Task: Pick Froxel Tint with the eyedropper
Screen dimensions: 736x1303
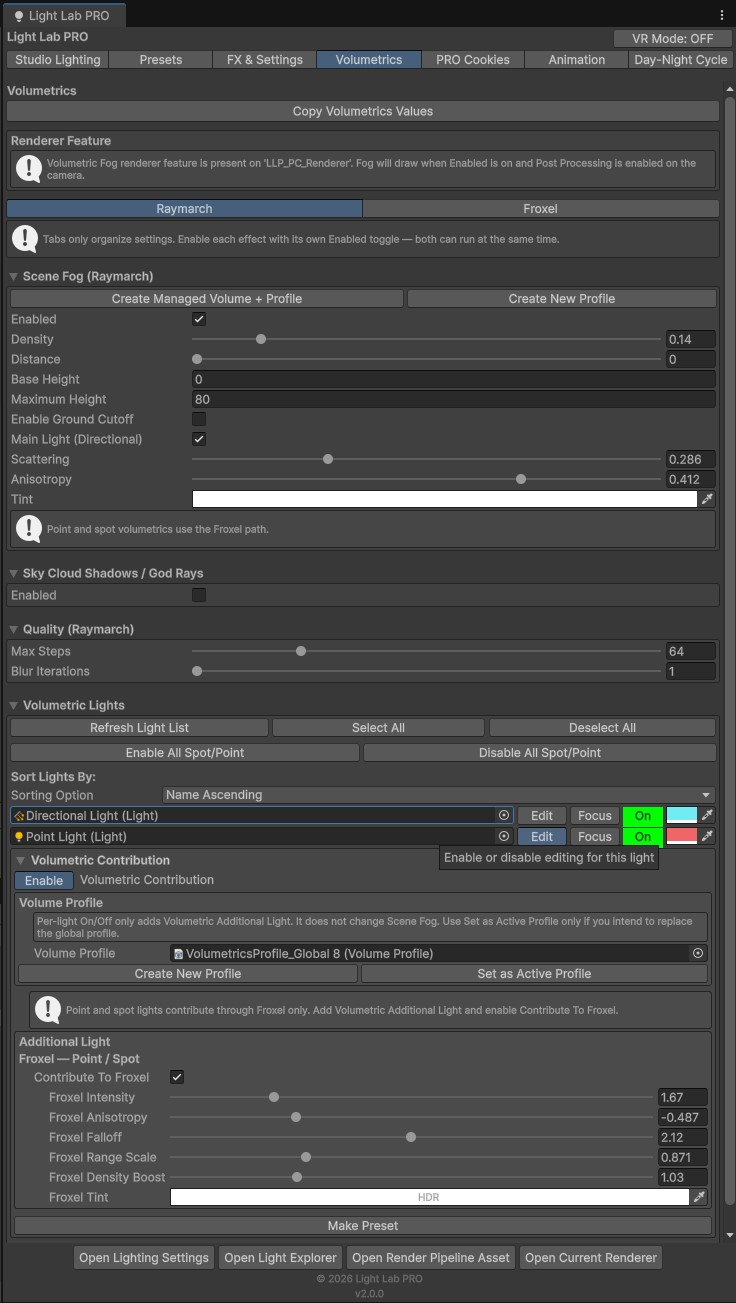Action: tap(700, 1197)
